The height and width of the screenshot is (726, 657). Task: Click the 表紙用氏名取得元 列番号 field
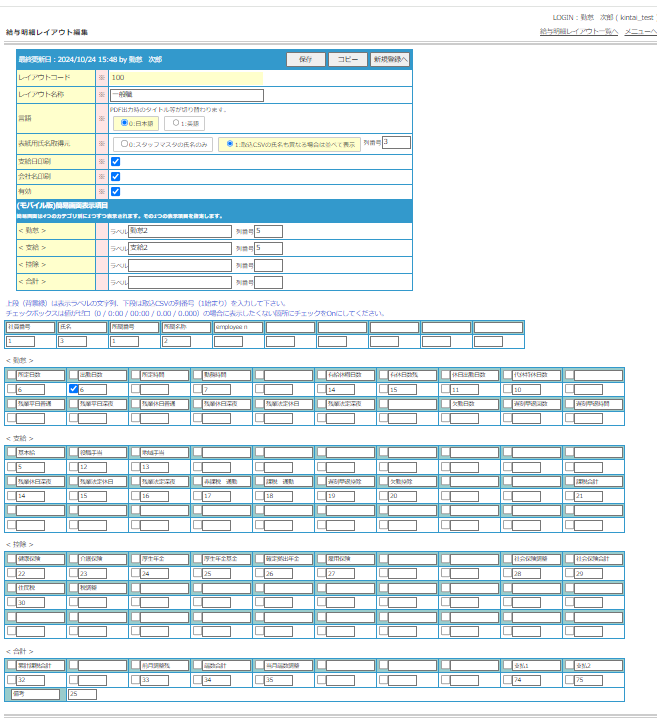396,142
